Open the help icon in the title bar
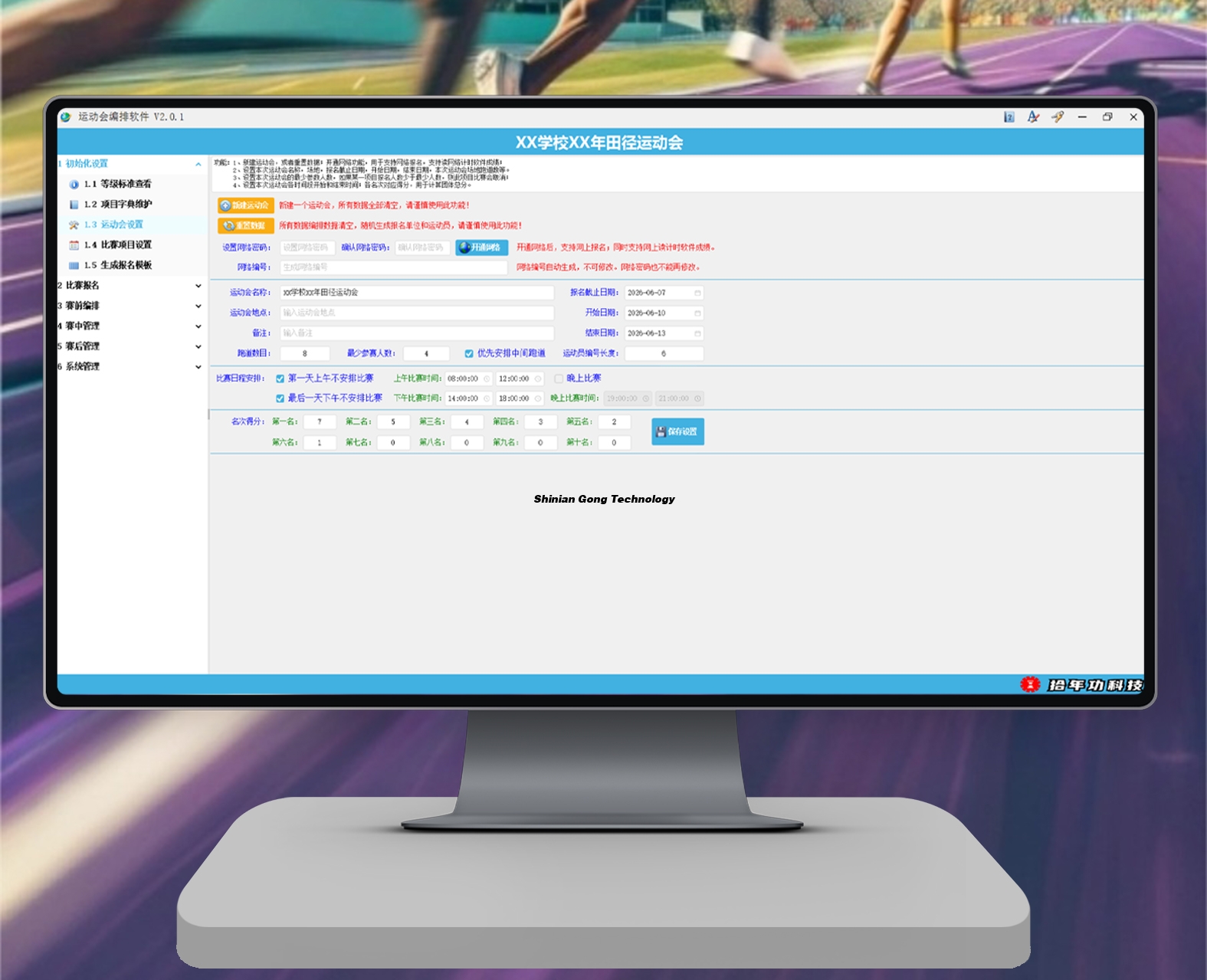 (x=1009, y=117)
